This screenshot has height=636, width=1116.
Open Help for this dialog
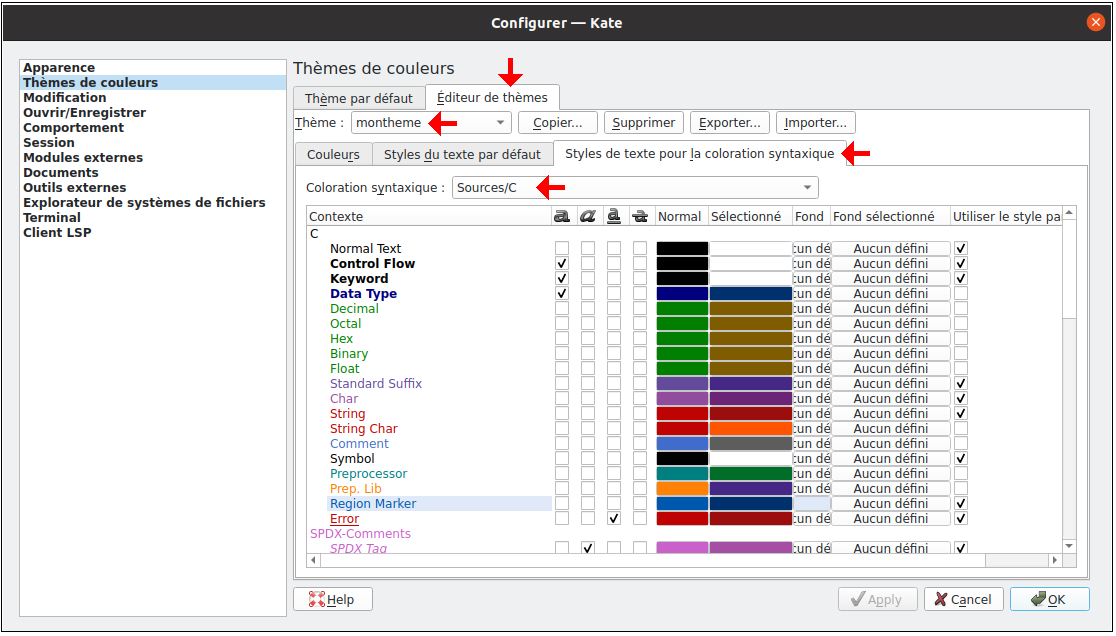pyautogui.click(x=332, y=599)
